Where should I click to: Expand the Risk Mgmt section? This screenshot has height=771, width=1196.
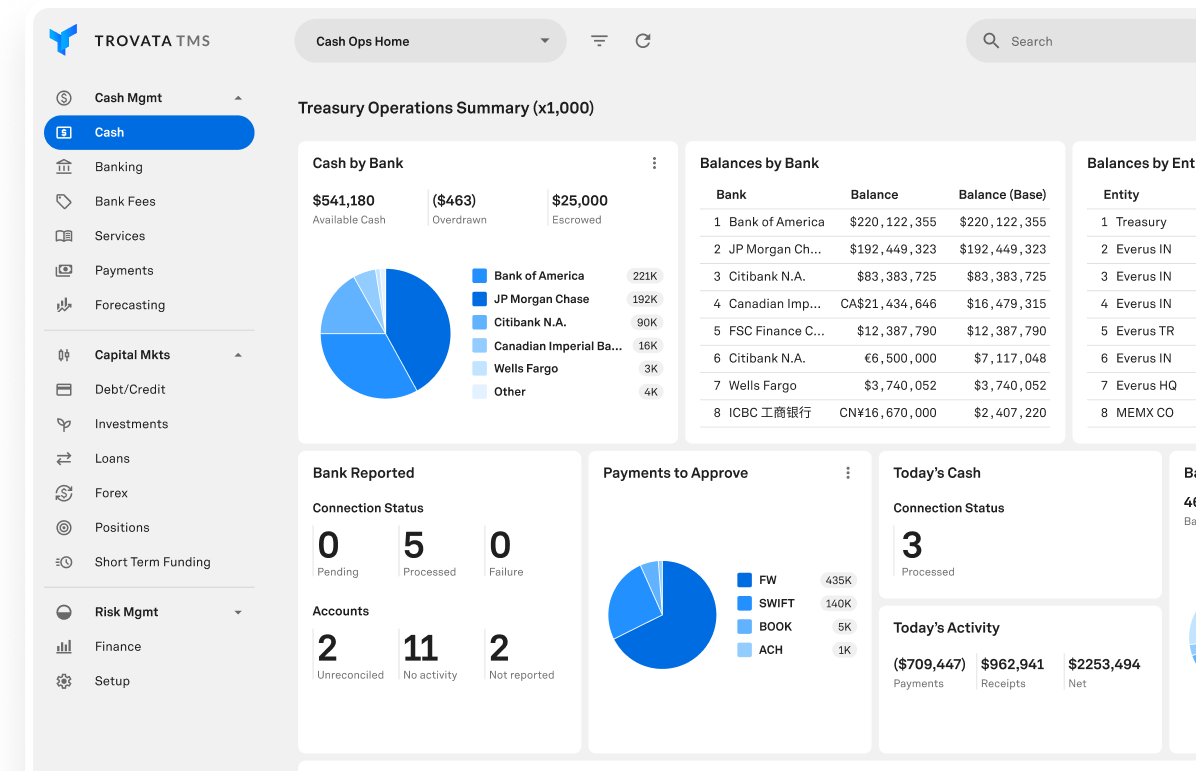pos(238,612)
